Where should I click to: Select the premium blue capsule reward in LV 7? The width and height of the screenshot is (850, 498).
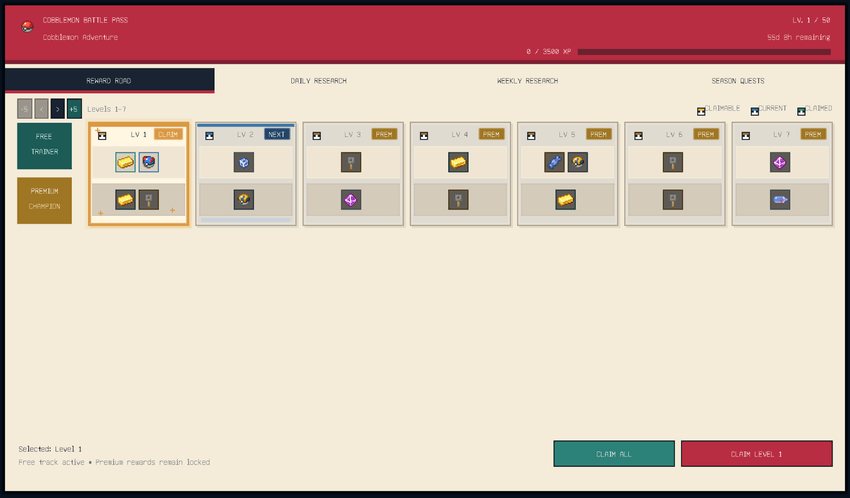point(780,199)
